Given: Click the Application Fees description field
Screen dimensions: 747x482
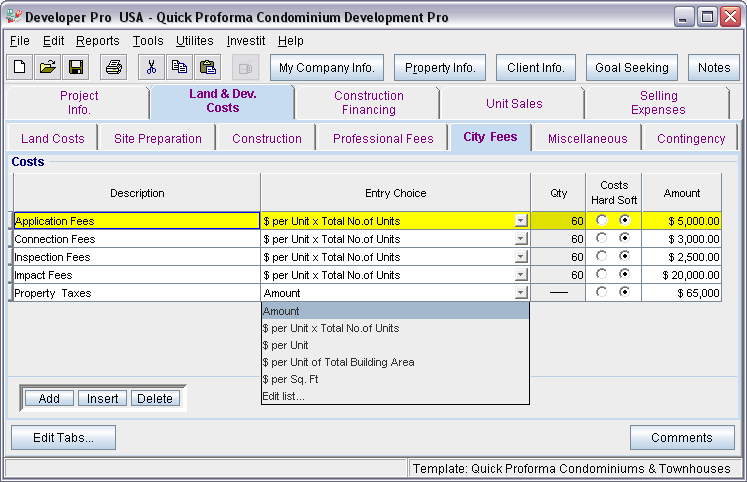Looking at the screenshot, I should coord(137,221).
